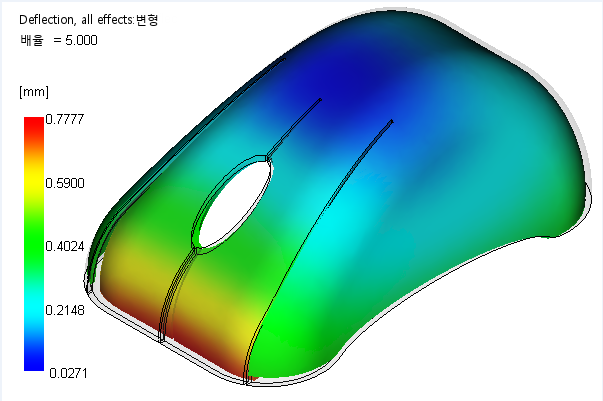Click the legend value 0.5900

point(65,183)
